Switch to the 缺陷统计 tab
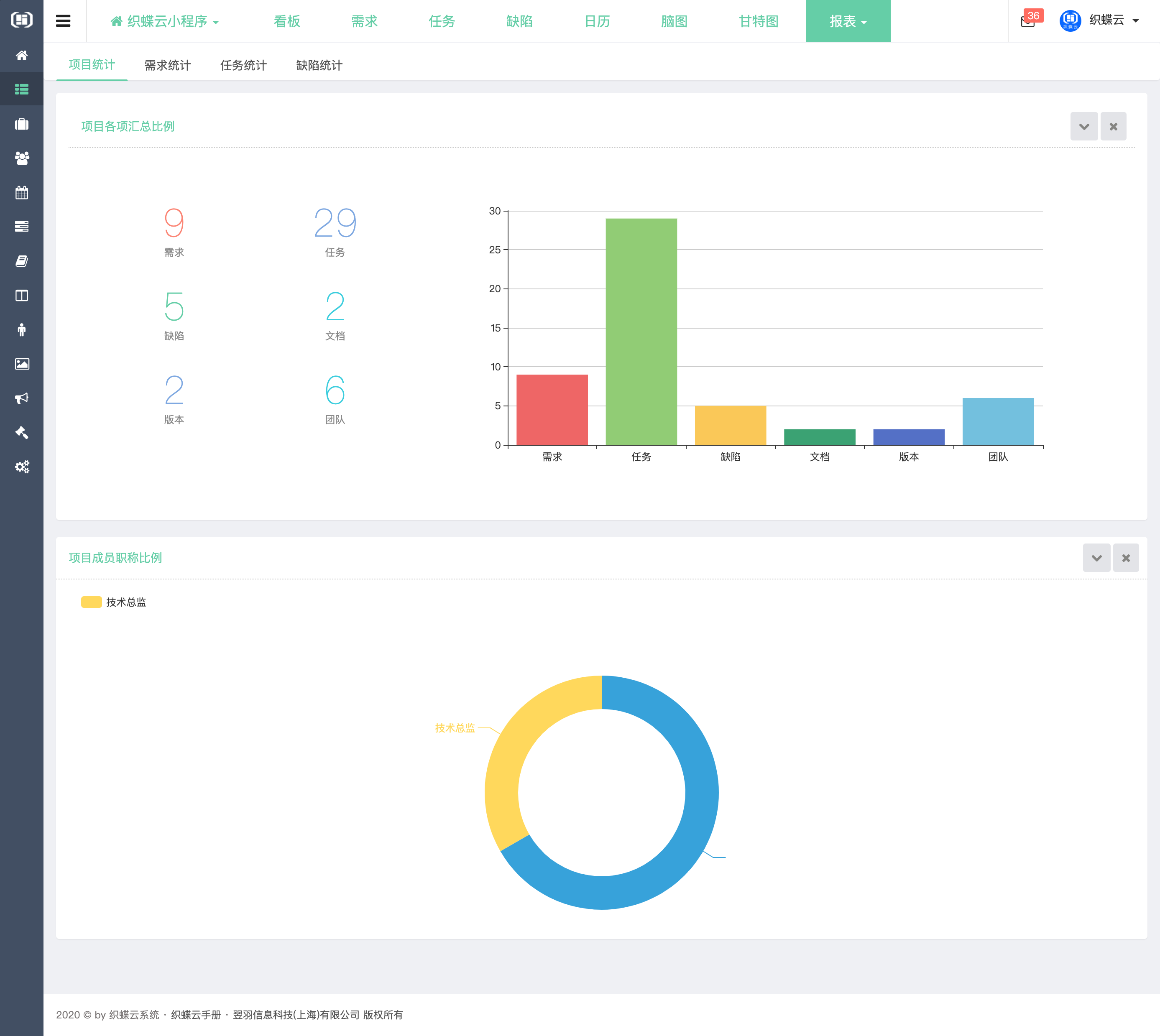Screen dimensions: 1160x1036 point(319,65)
